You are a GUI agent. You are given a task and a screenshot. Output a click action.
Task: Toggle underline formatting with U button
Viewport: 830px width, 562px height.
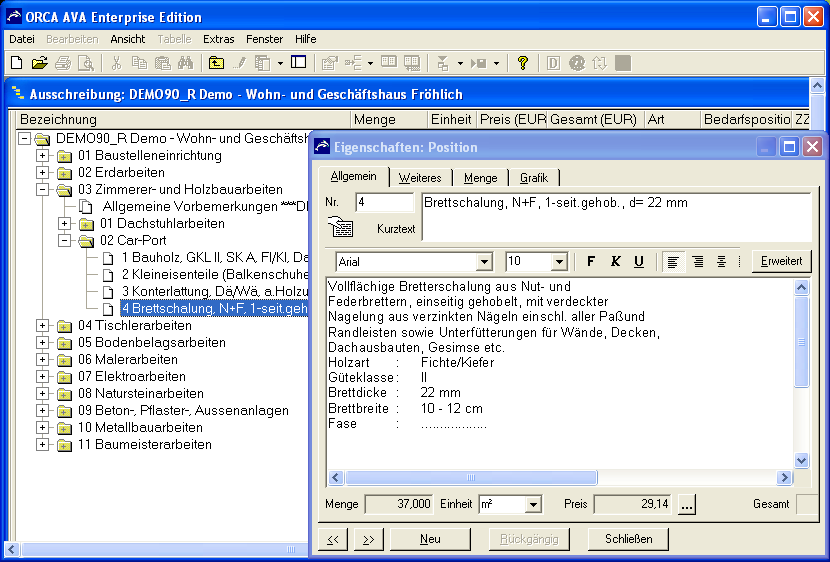(638, 262)
